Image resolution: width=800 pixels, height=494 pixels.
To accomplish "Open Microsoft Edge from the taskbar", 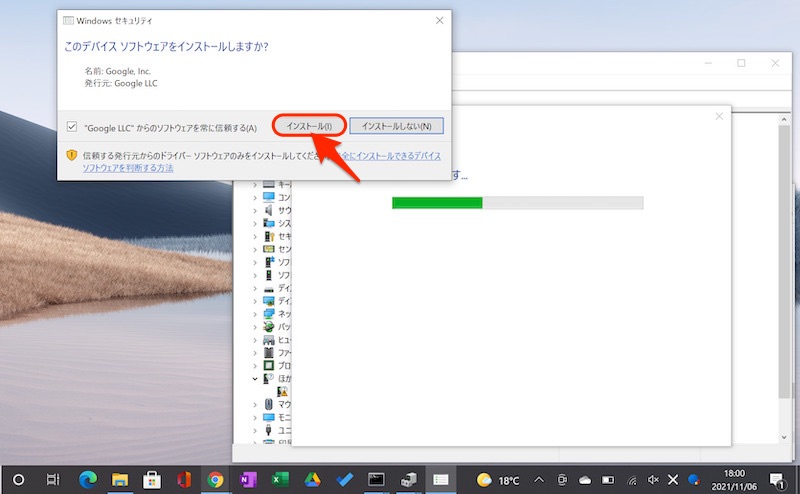I will click(x=87, y=479).
